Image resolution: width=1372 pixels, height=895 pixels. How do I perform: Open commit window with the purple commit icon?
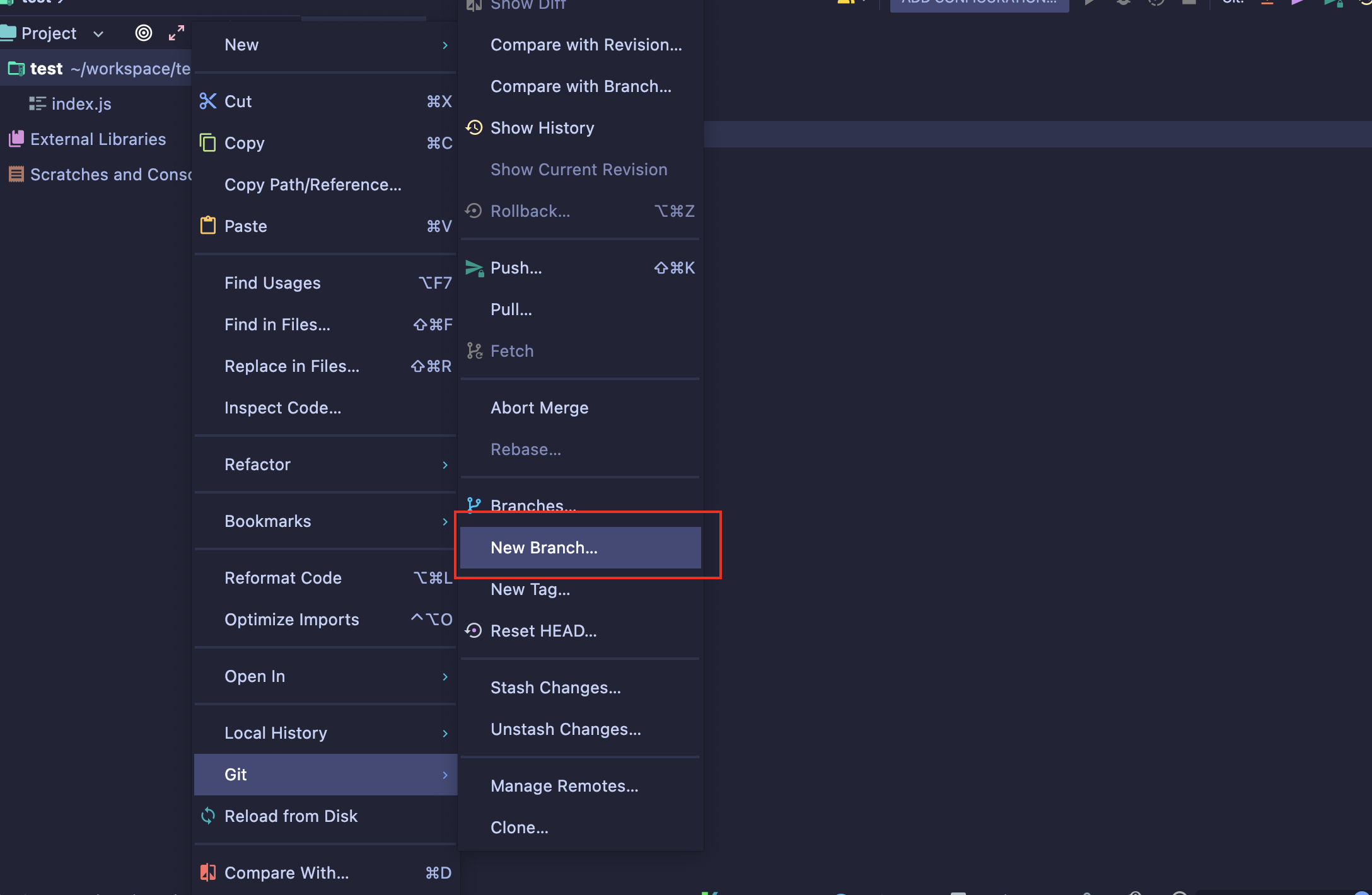pos(1297,3)
